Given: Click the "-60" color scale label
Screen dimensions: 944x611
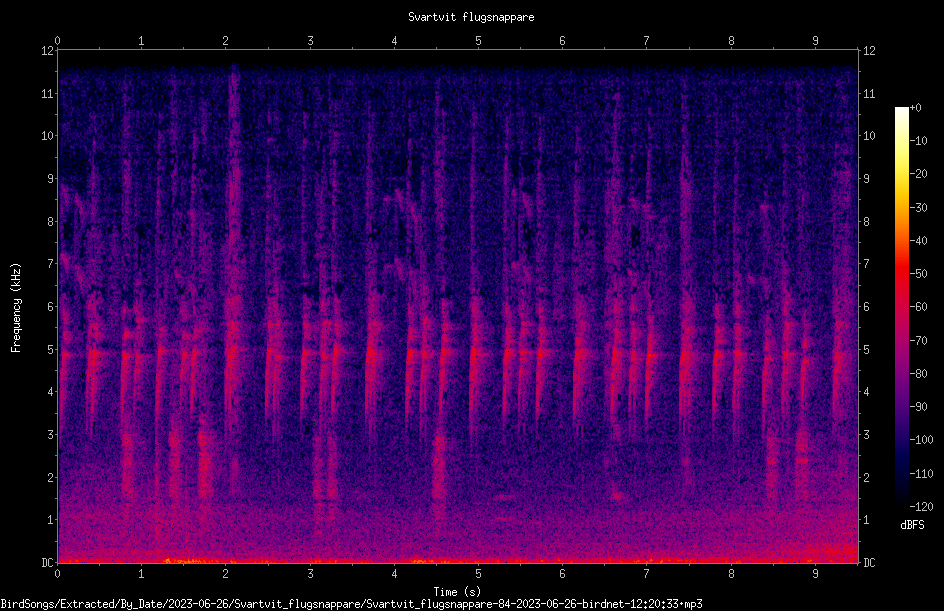Looking at the screenshot, I should (x=918, y=307).
